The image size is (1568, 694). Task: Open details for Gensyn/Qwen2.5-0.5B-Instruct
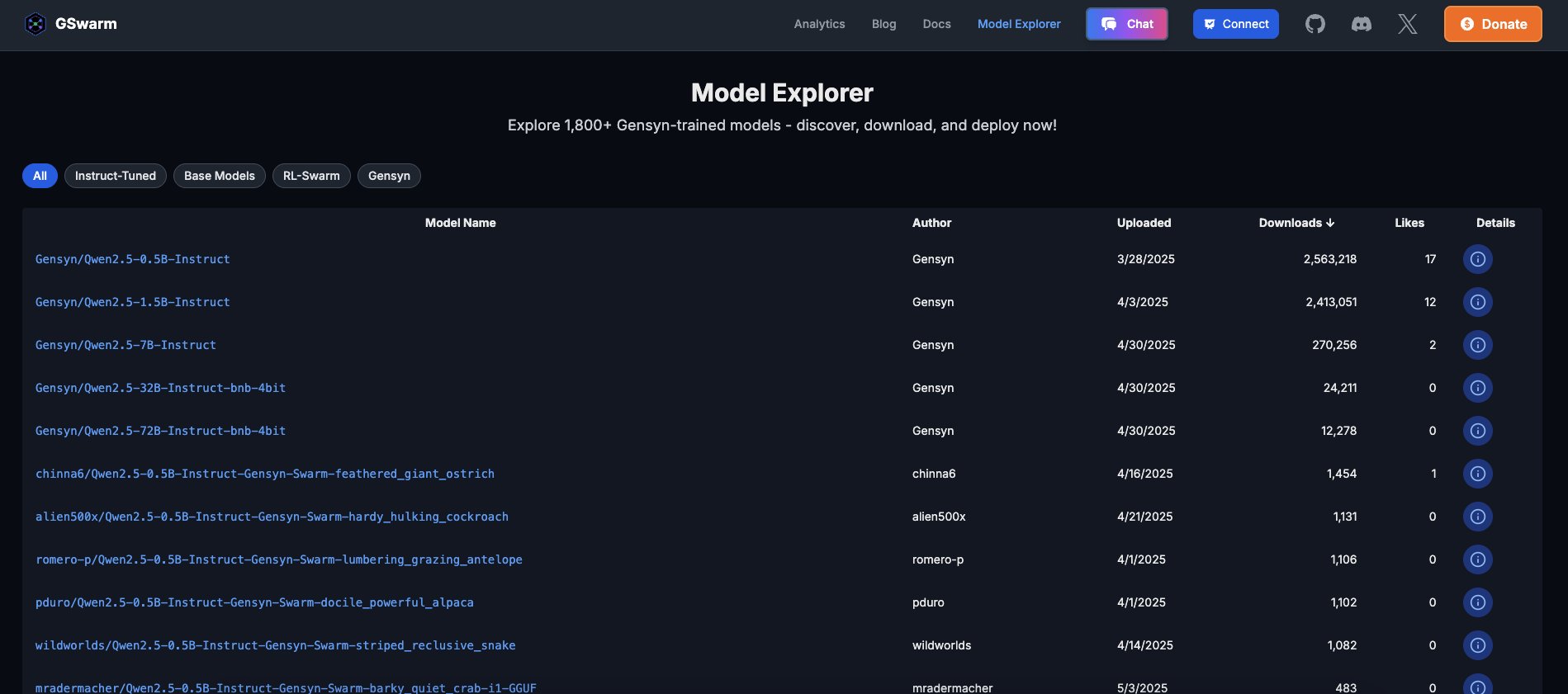(x=1478, y=259)
